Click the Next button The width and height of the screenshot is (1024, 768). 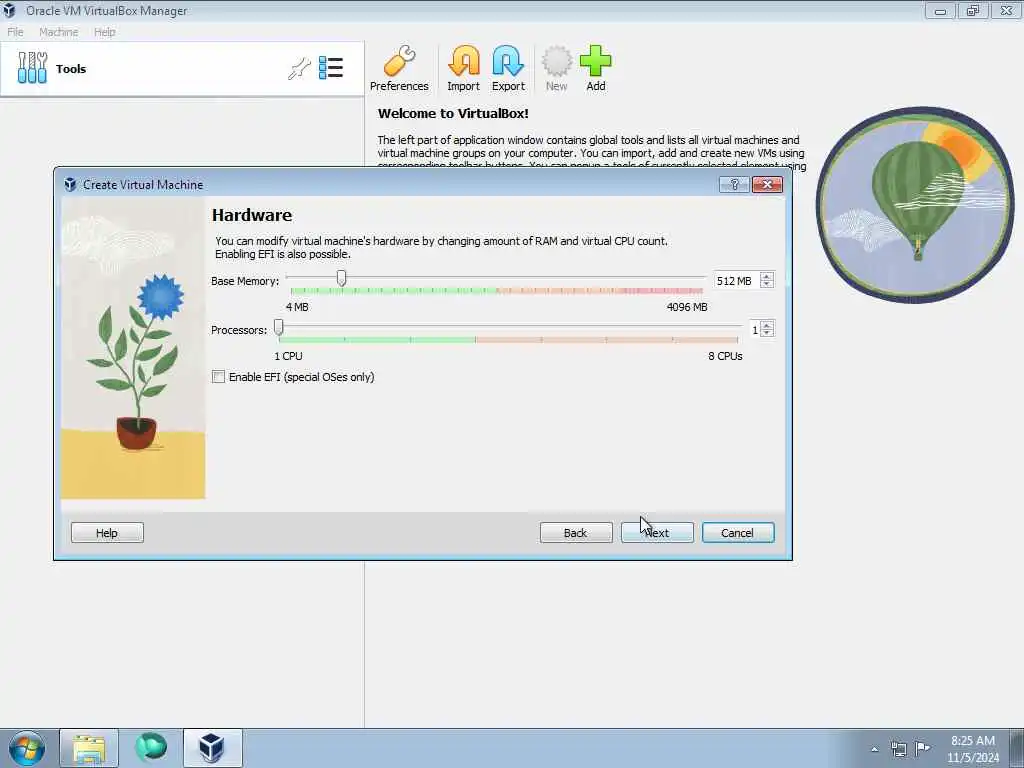[x=657, y=533]
